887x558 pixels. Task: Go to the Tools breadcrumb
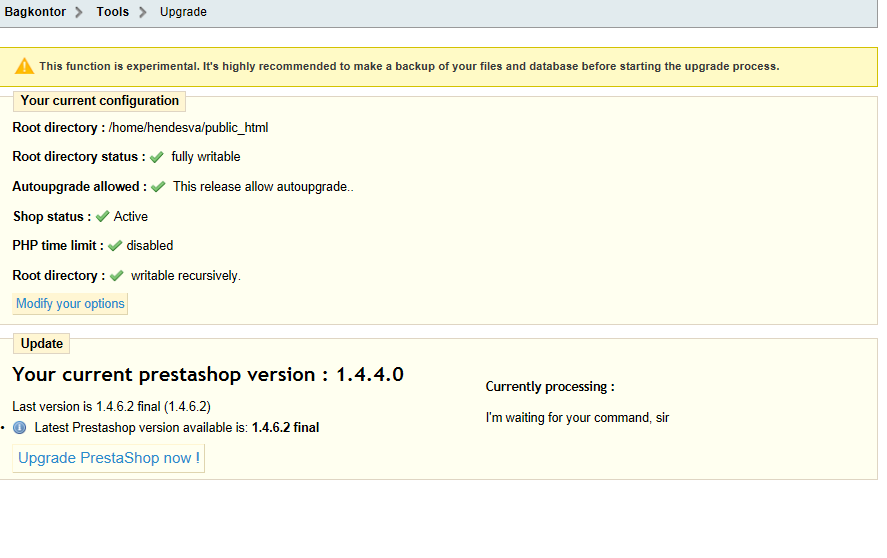click(113, 12)
